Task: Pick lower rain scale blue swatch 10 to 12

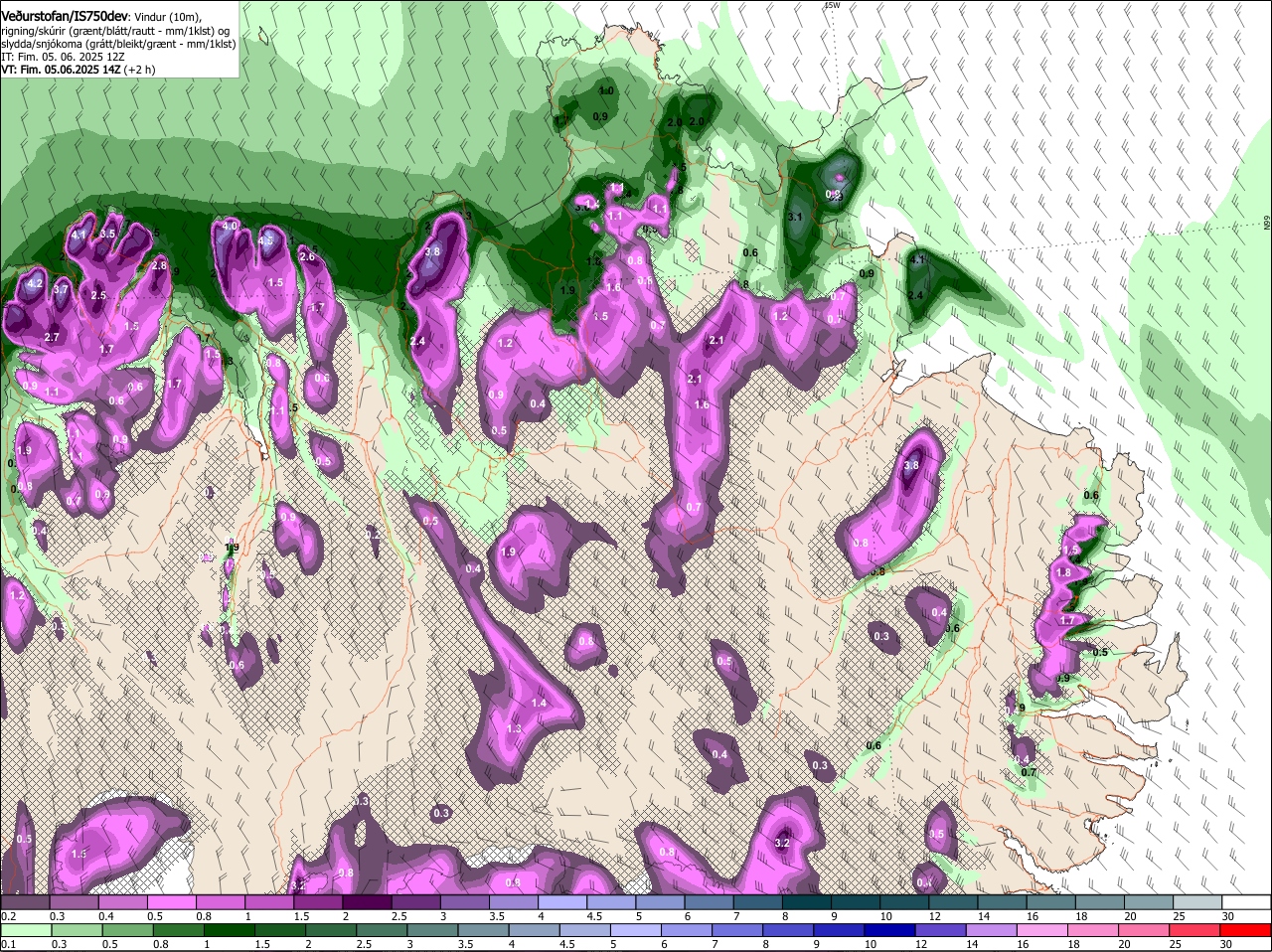Action: tap(890, 929)
